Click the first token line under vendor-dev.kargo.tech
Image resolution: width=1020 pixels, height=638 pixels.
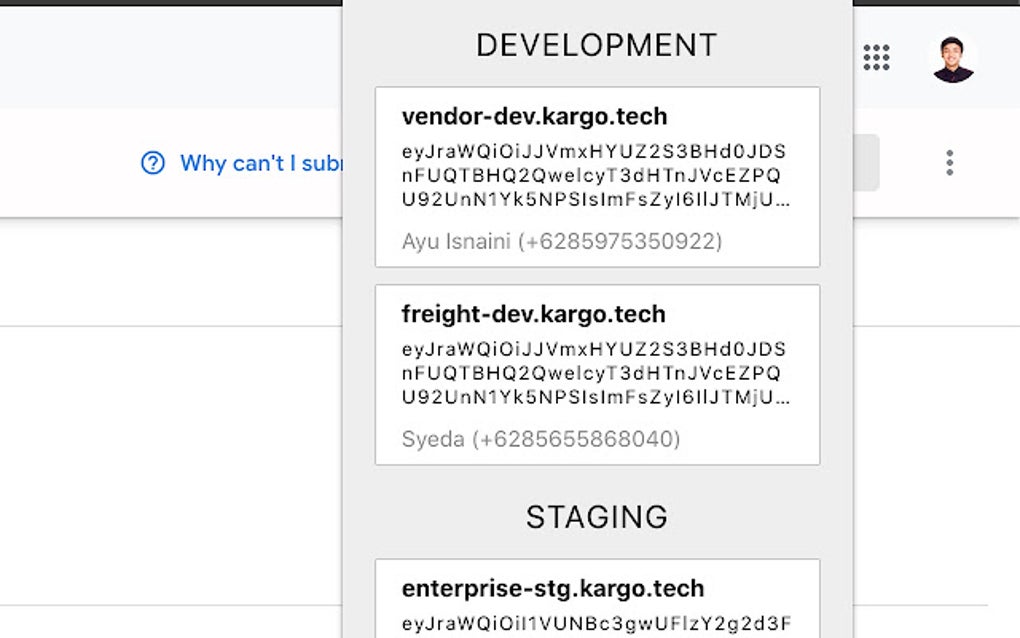point(594,152)
